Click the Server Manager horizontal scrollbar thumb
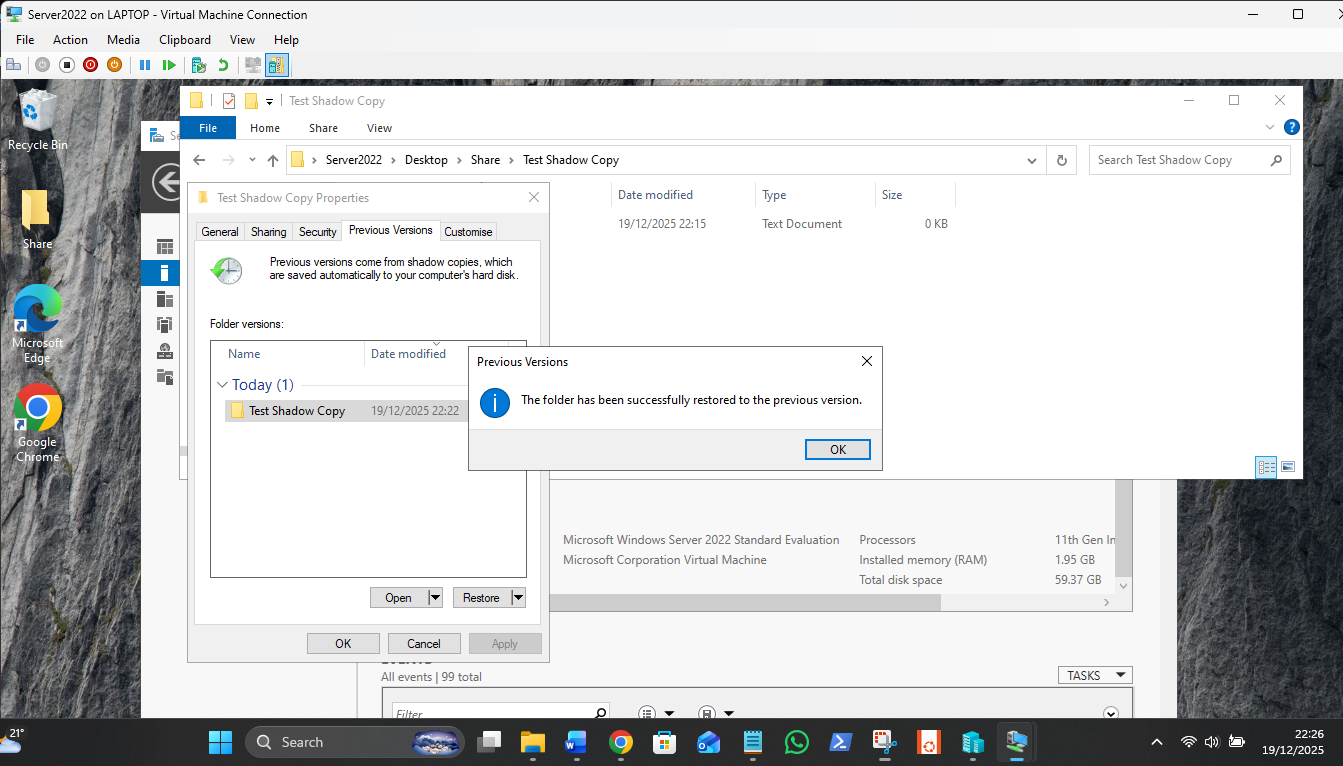This screenshot has height=766, width=1343. (x=745, y=603)
